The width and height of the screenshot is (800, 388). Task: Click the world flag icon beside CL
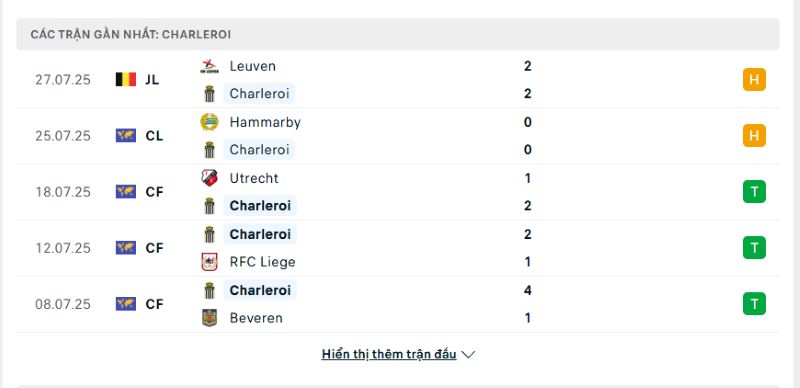(126, 135)
